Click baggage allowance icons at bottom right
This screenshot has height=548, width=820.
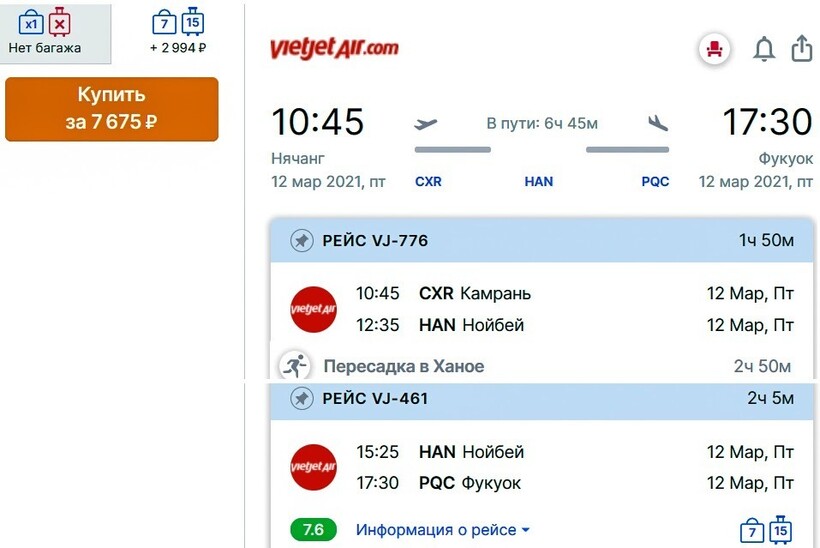click(x=765, y=530)
